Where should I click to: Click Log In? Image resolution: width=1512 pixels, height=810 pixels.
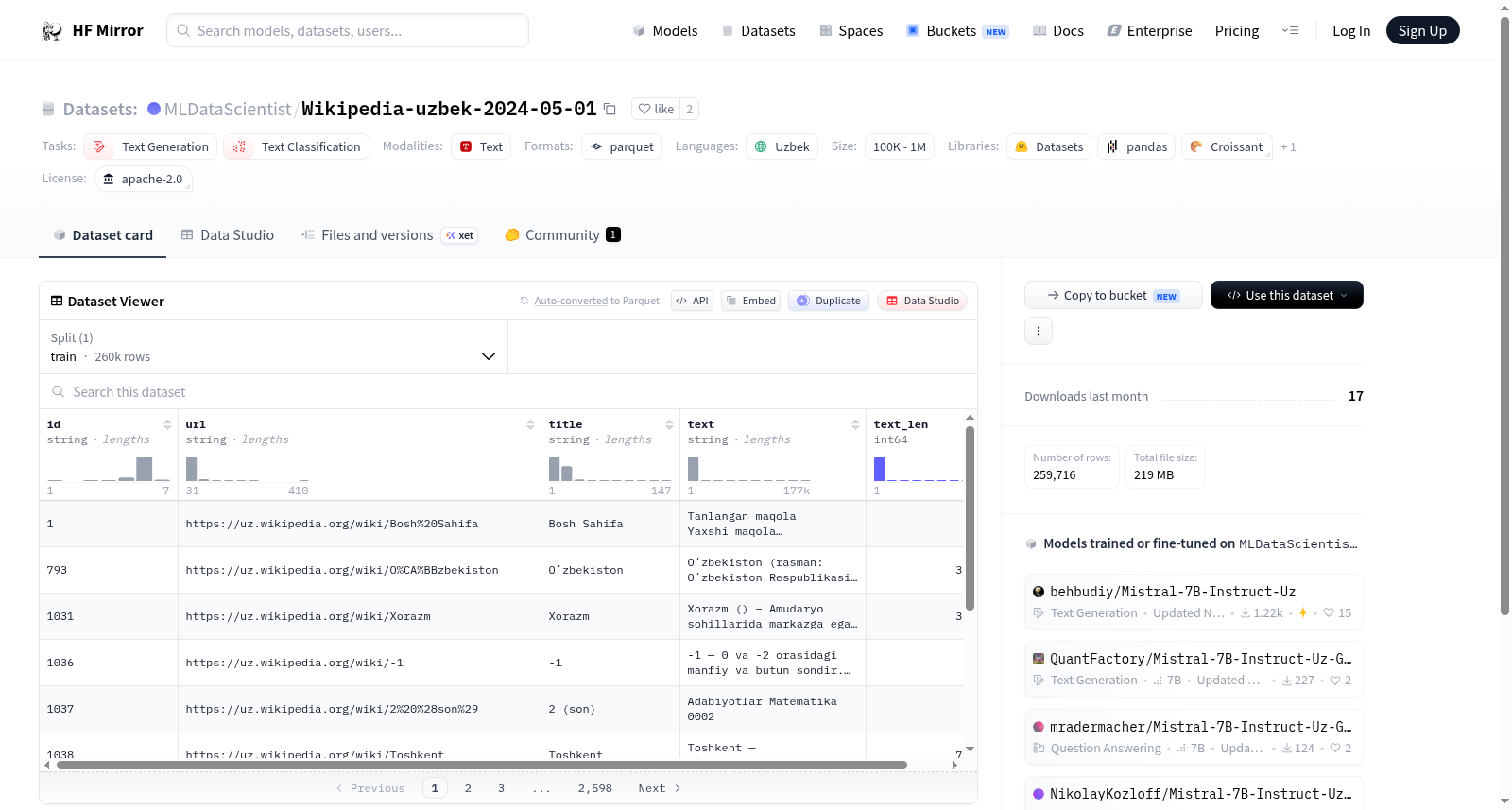pyautogui.click(x=1351, y=30)
